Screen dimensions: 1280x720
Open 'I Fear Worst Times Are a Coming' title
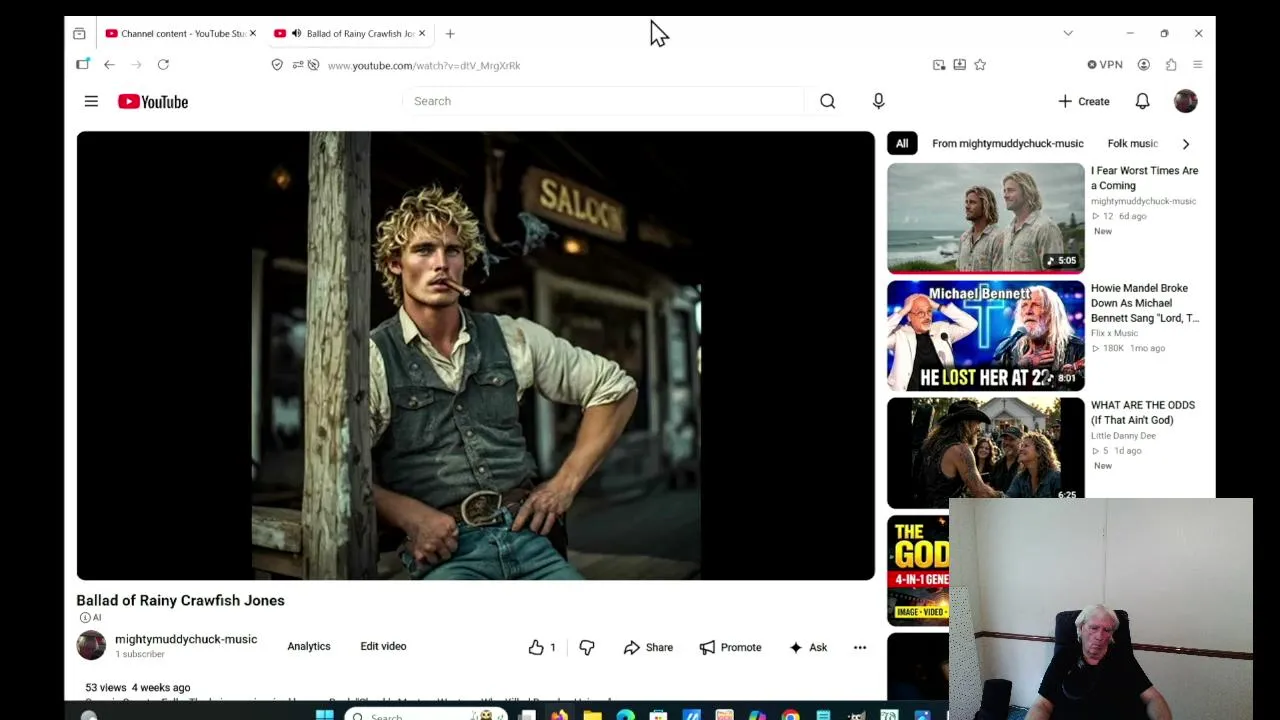coord(1144,178)
